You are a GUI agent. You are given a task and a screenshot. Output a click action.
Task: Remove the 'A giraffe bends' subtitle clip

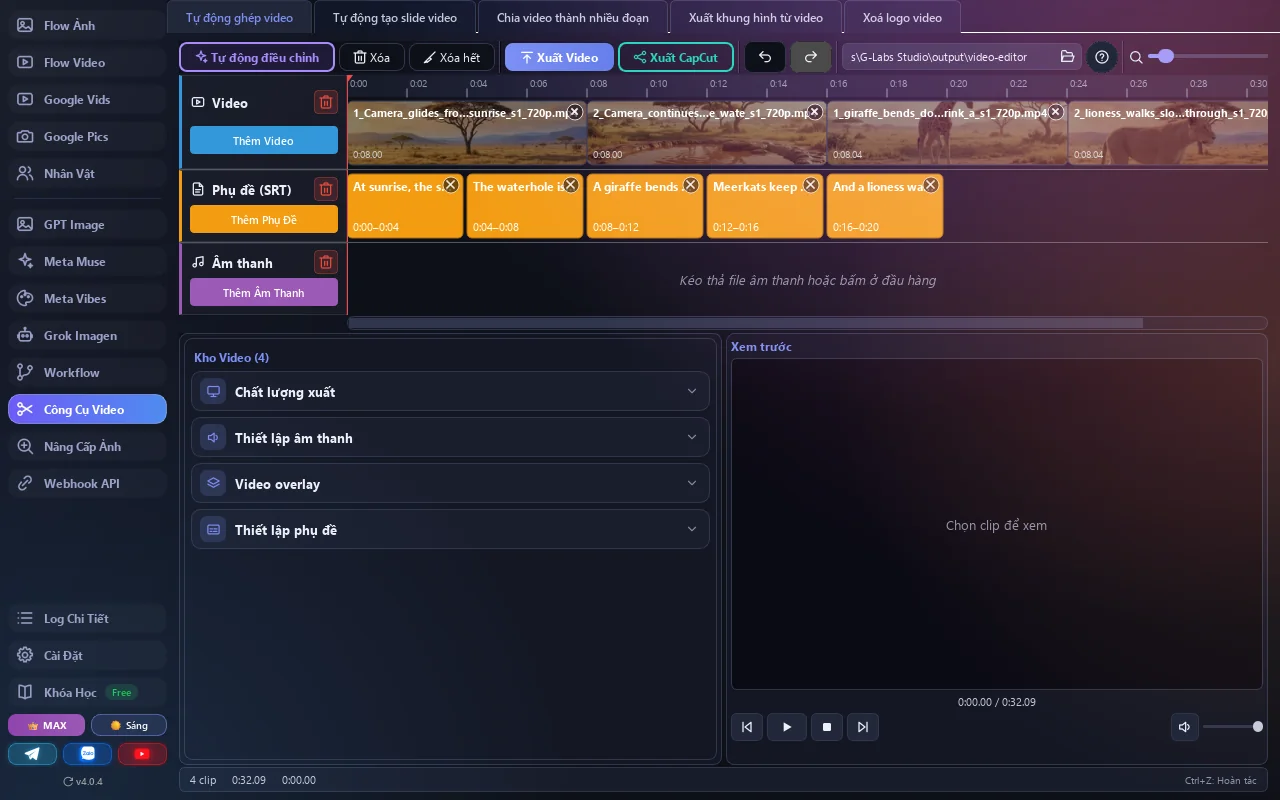tap(690, 185)
